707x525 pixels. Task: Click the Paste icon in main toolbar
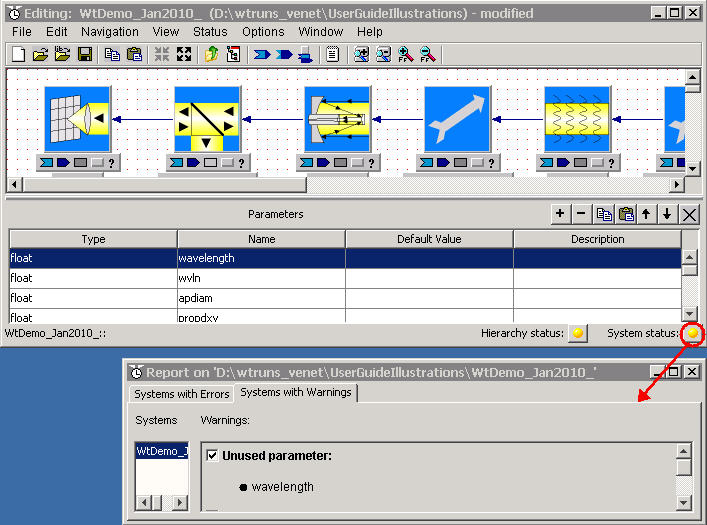[134, 55]
